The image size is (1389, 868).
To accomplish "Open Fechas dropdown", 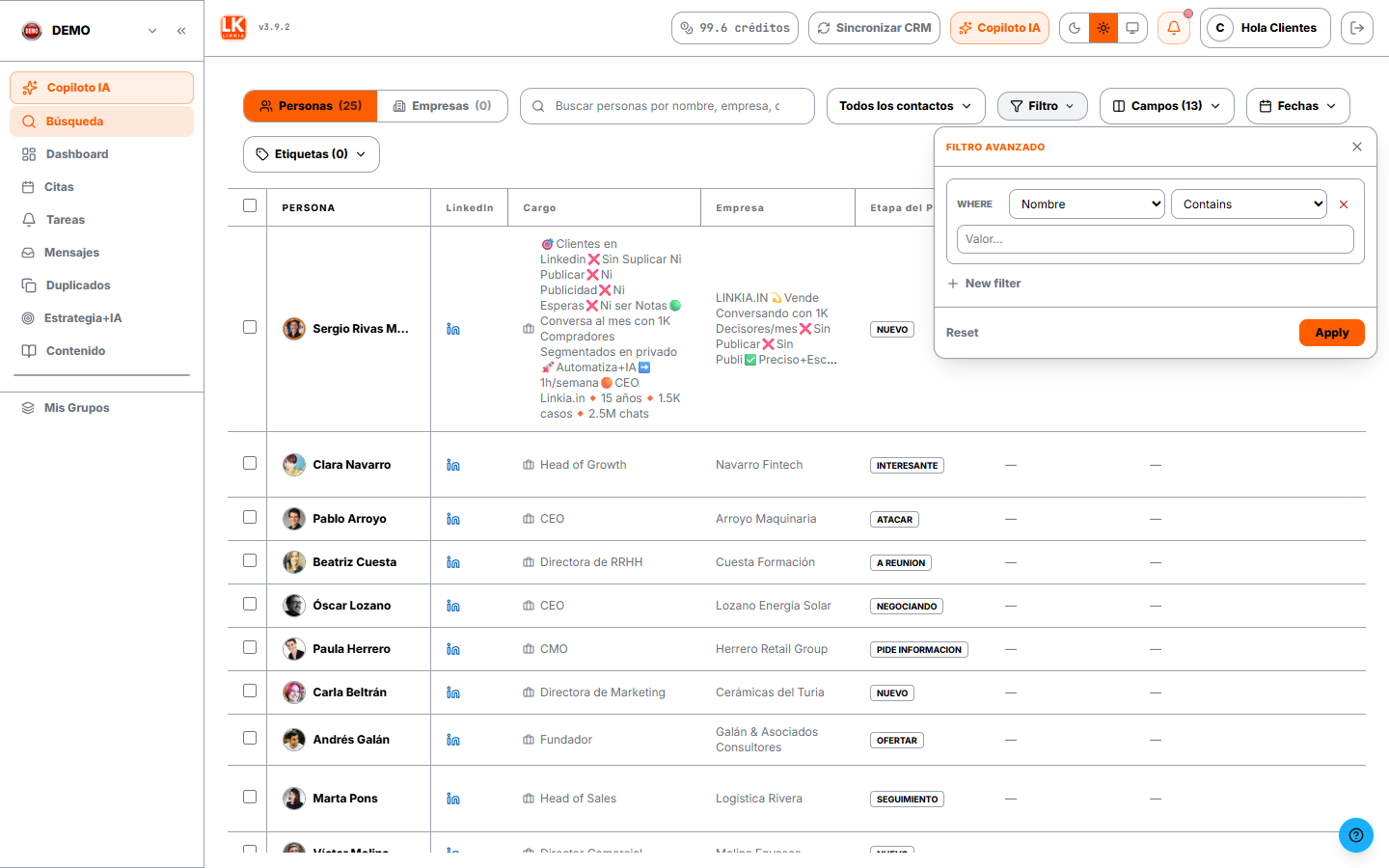I will pos(1298,106).
